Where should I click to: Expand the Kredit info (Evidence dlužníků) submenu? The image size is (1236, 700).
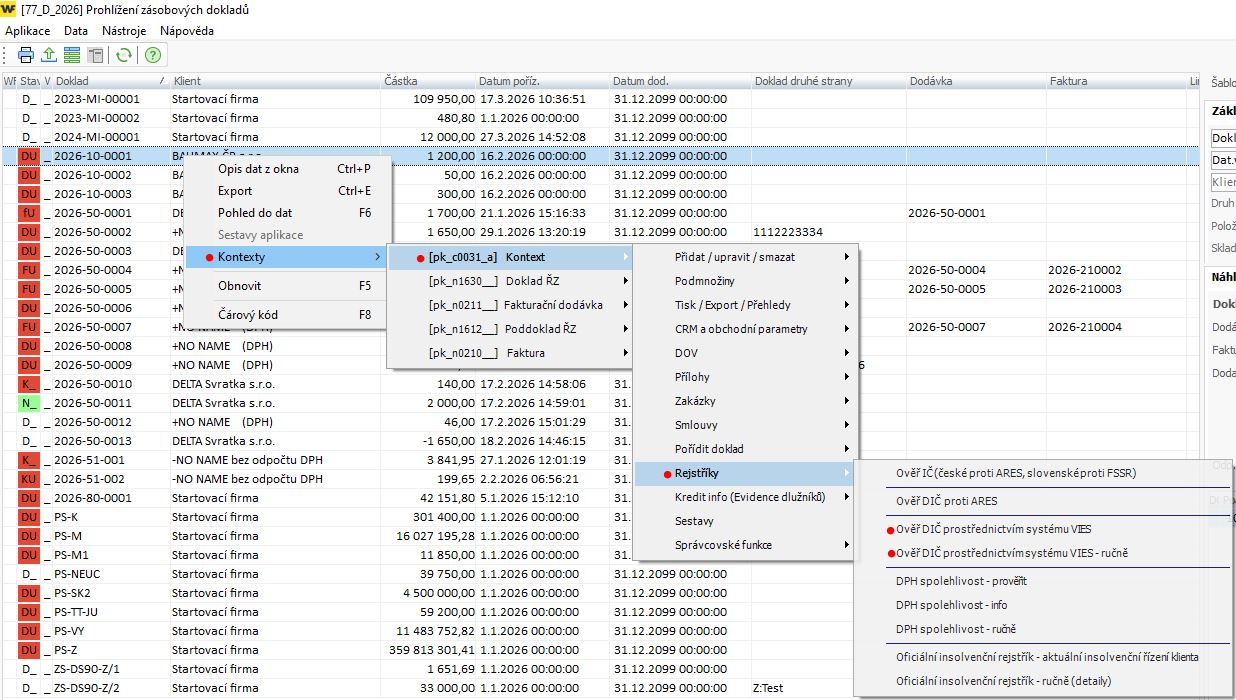pyautogui.click(x=749, y=497)
